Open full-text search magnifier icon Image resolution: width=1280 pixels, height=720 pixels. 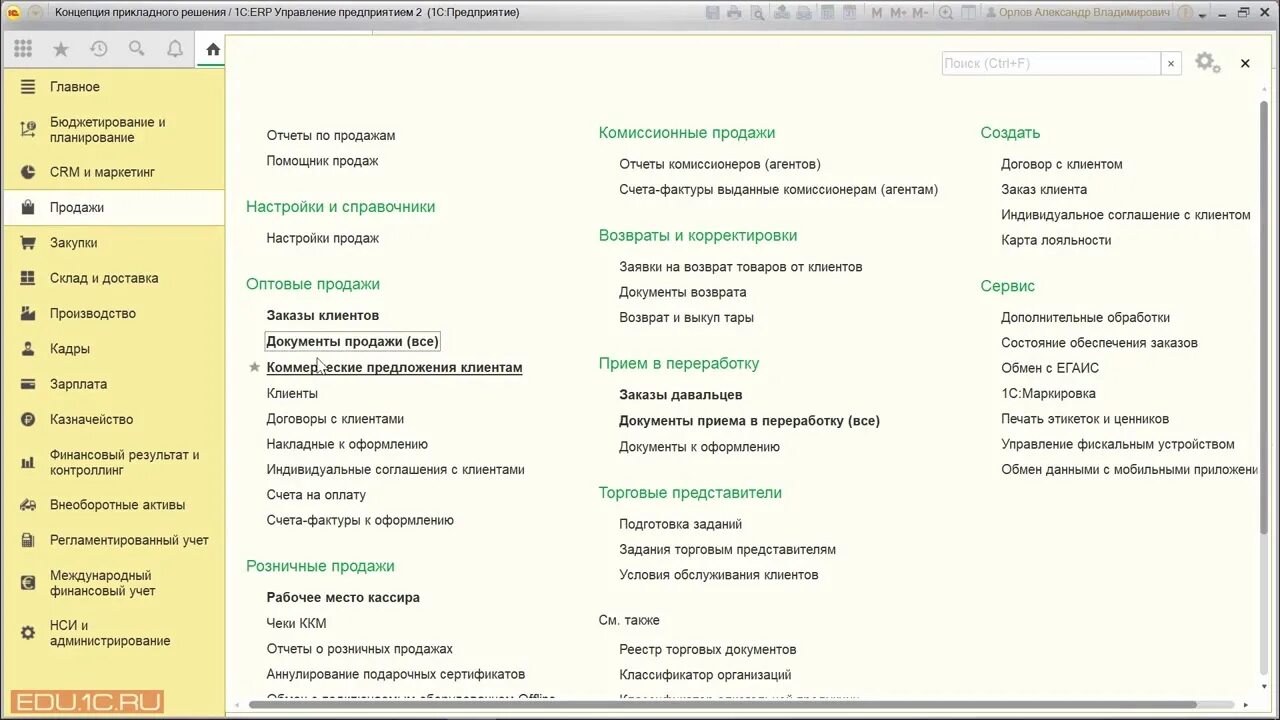137,49
